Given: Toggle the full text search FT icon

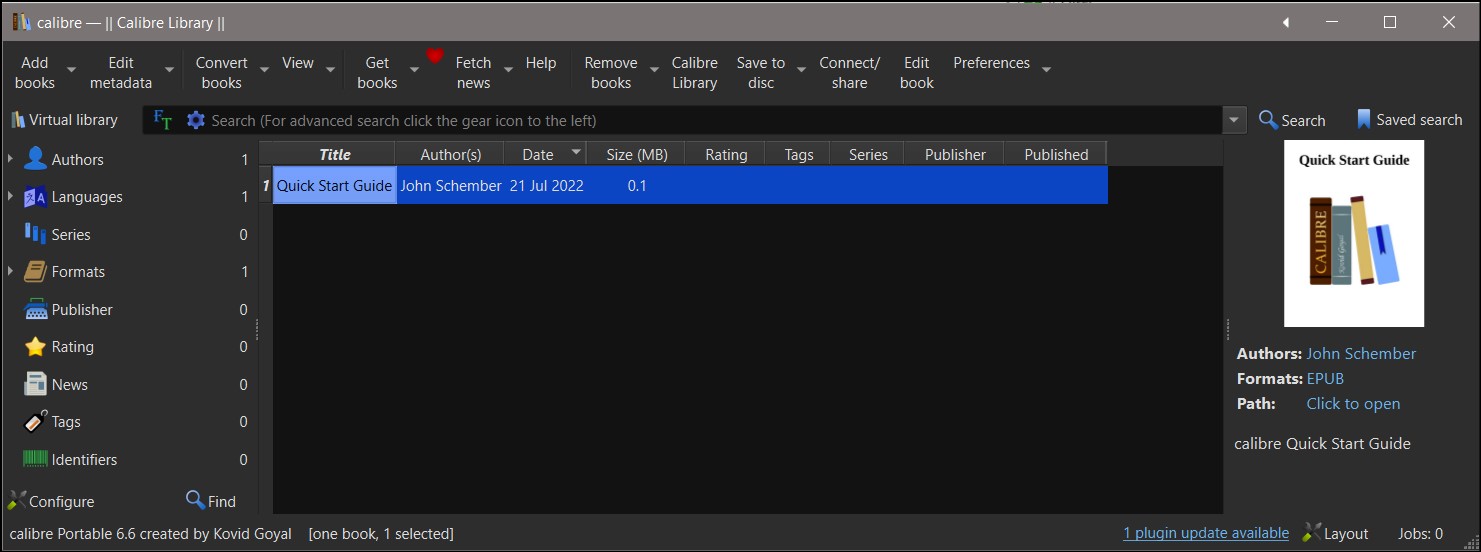Looking at the screenshot, I should click(162, 120).
